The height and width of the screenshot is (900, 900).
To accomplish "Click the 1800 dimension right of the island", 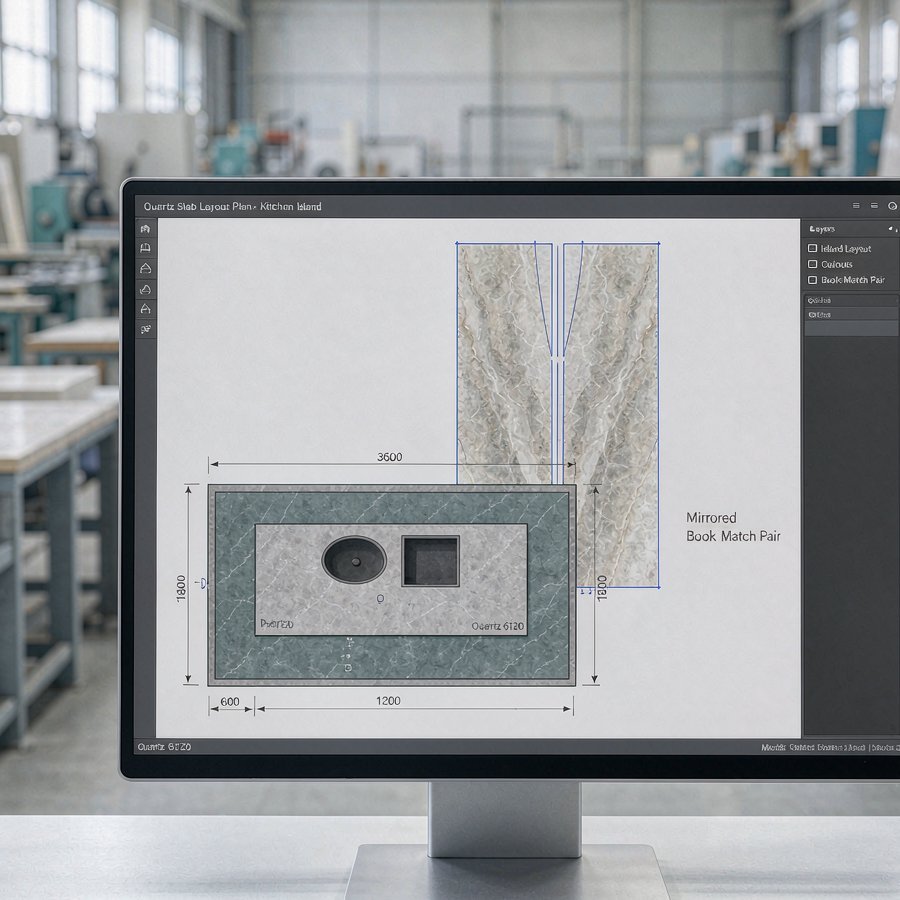I will click(x=602, y=588).
